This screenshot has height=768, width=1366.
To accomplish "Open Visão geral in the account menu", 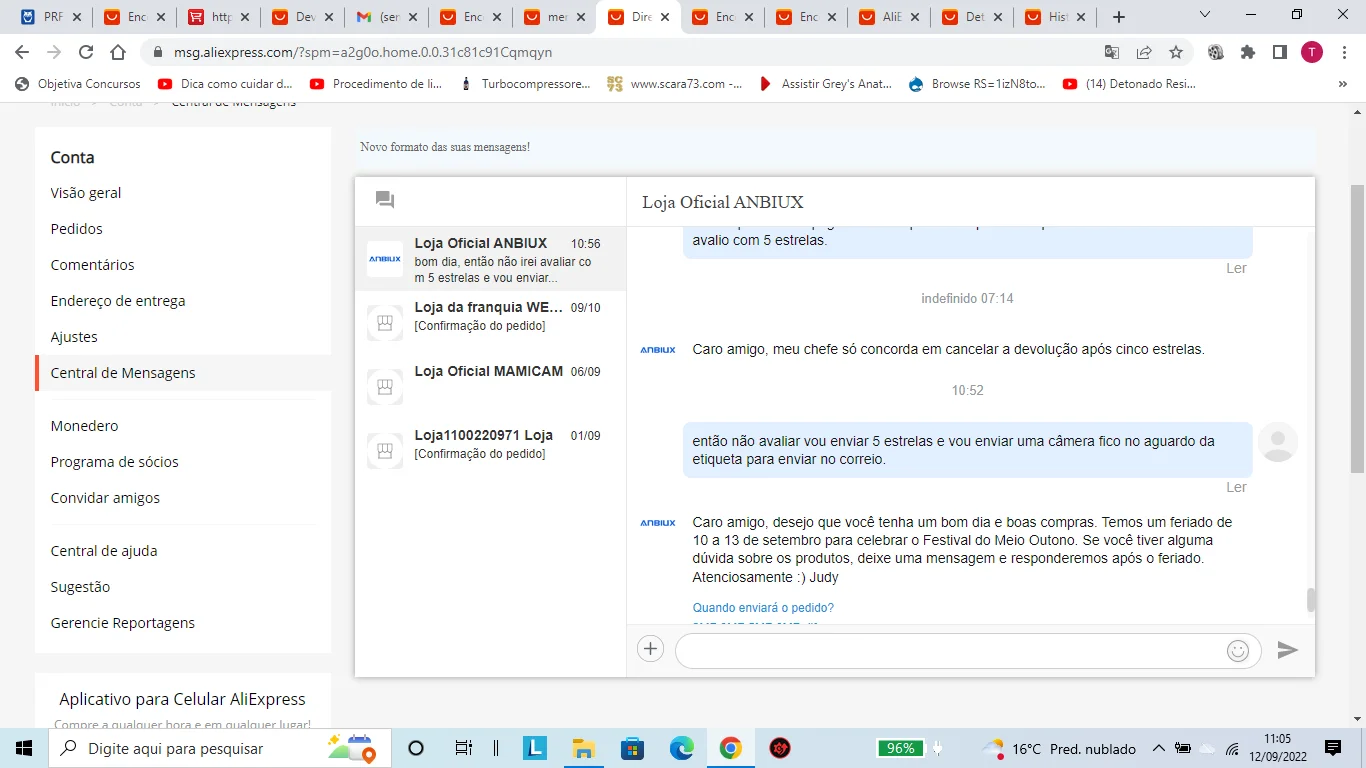I will pos(86,193).
